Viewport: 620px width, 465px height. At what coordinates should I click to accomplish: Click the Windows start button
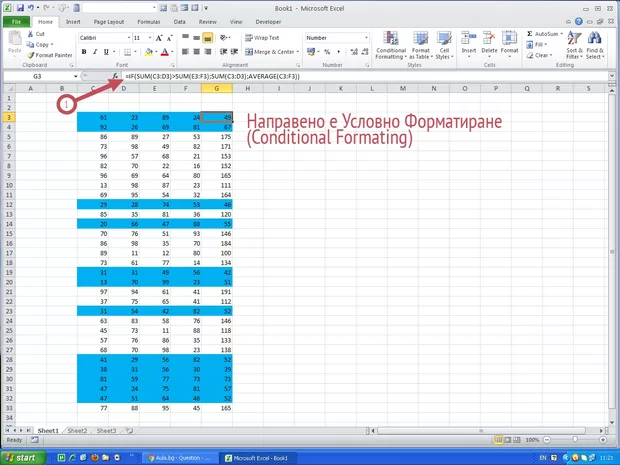tap(23, 458)
